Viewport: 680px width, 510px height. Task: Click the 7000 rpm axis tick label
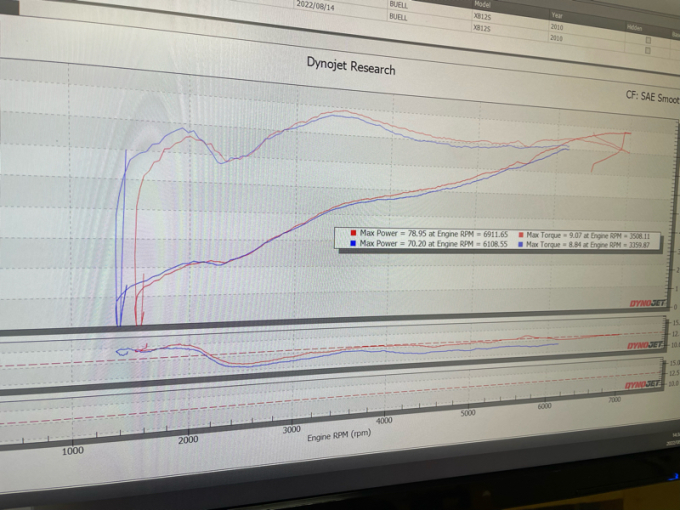pos(615,399)
